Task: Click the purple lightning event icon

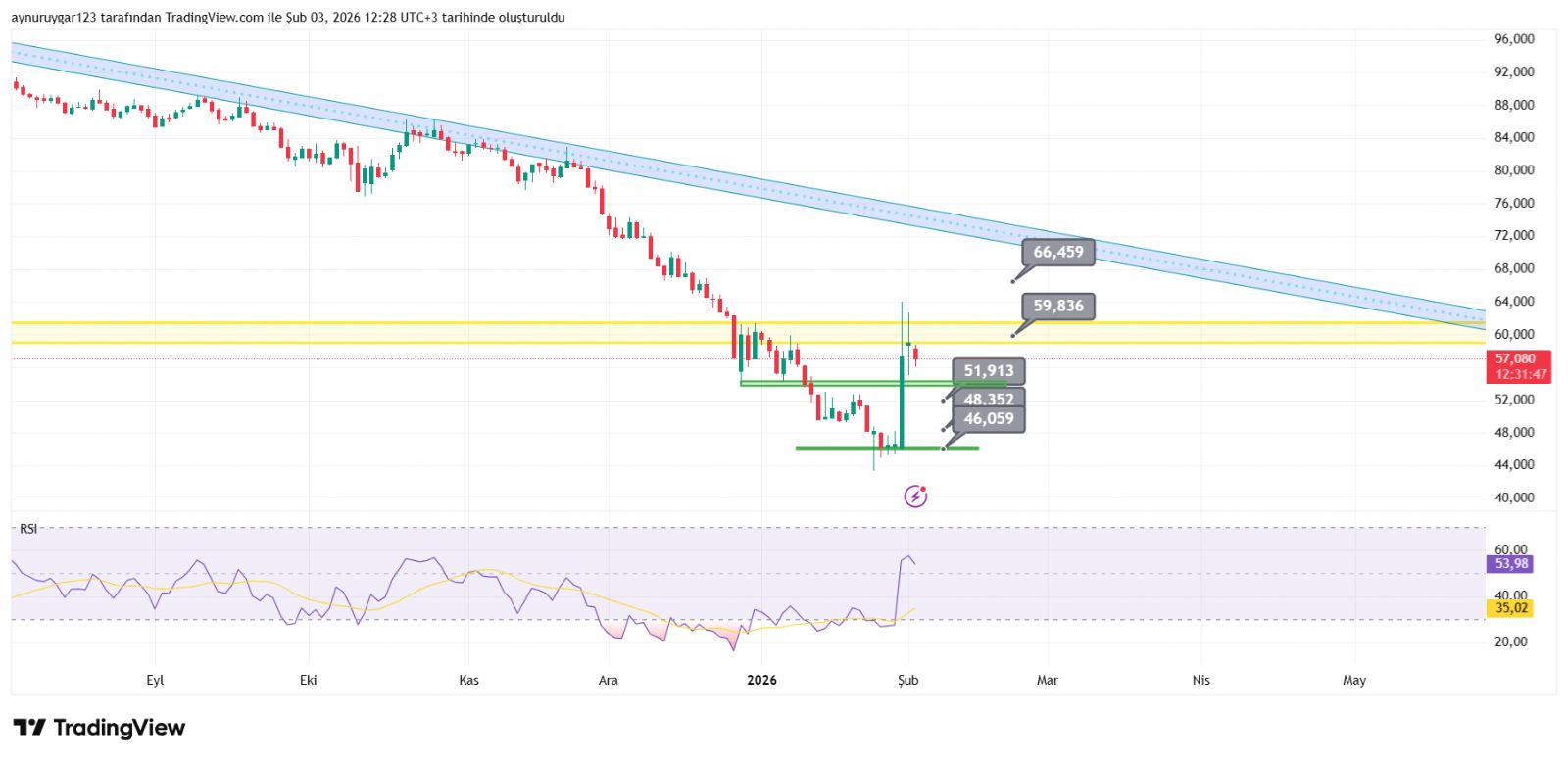Action: click(x=914, y=497)
